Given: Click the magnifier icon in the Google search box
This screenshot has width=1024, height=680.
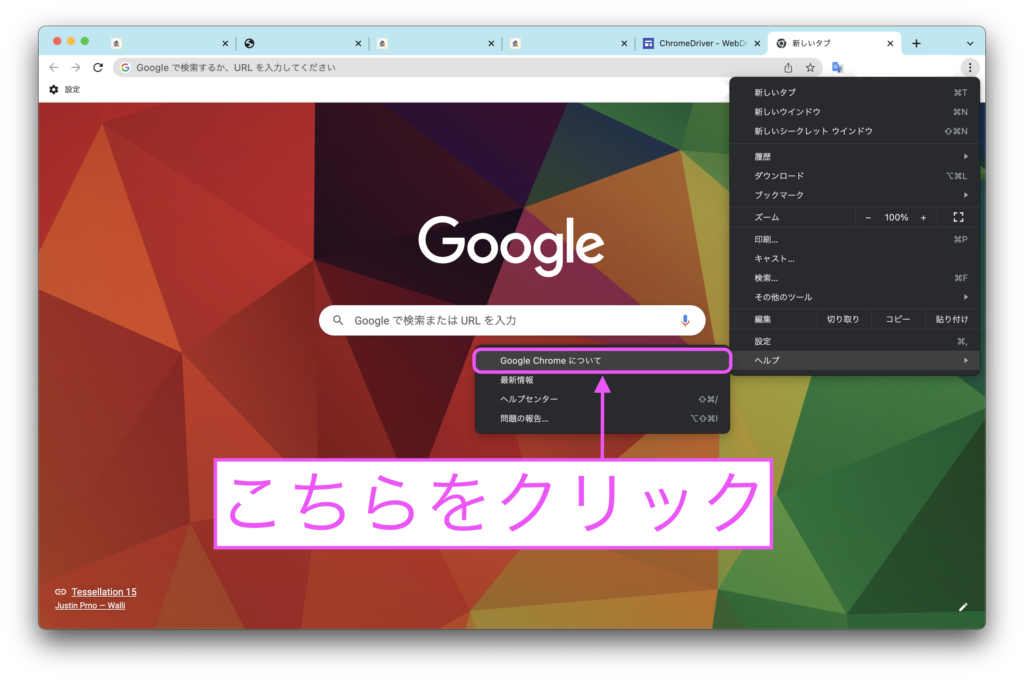Looking at the screenshot, I should 338,320.
